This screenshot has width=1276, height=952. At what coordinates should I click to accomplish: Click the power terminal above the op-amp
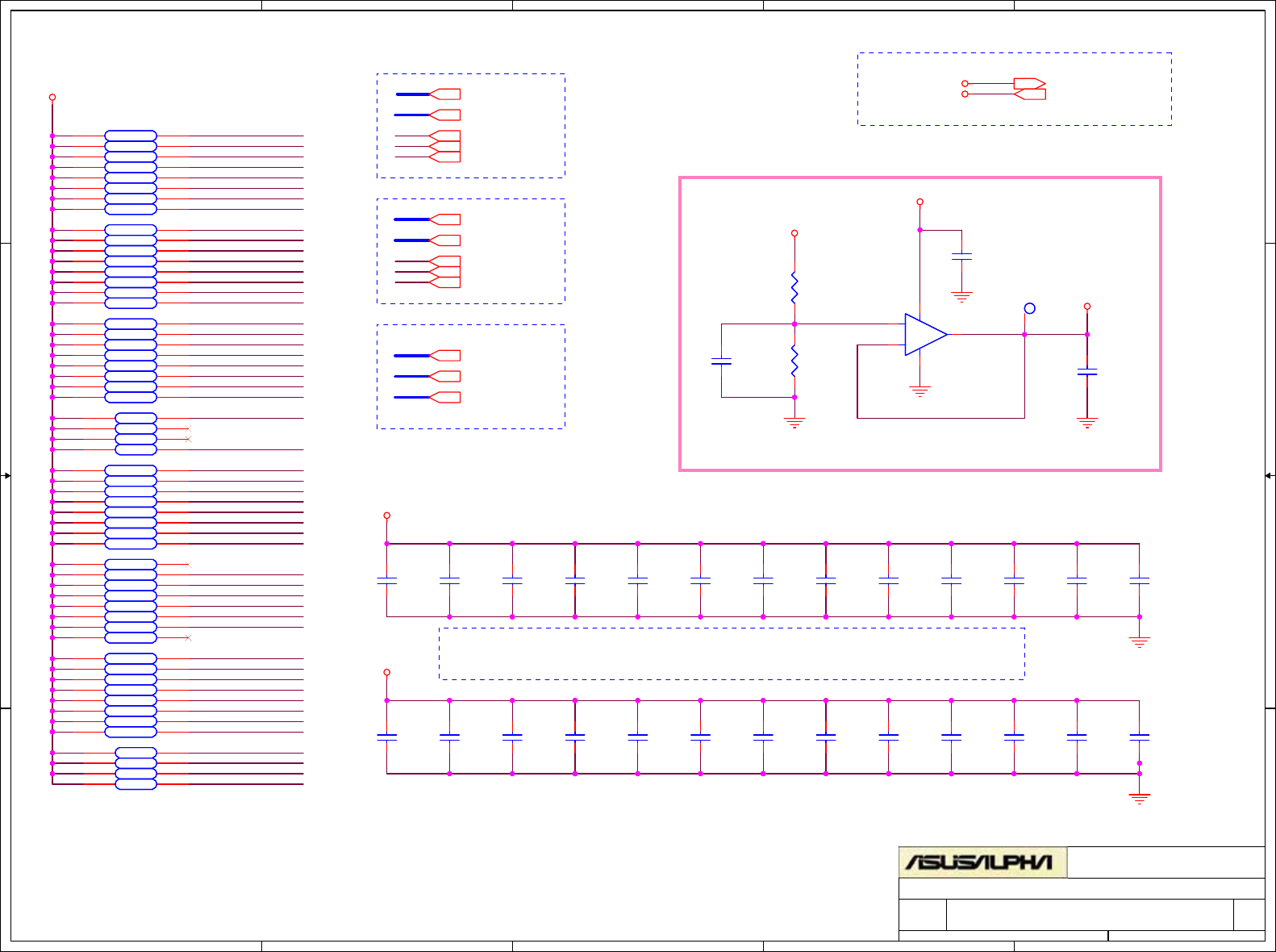click(x=919, y=202)
